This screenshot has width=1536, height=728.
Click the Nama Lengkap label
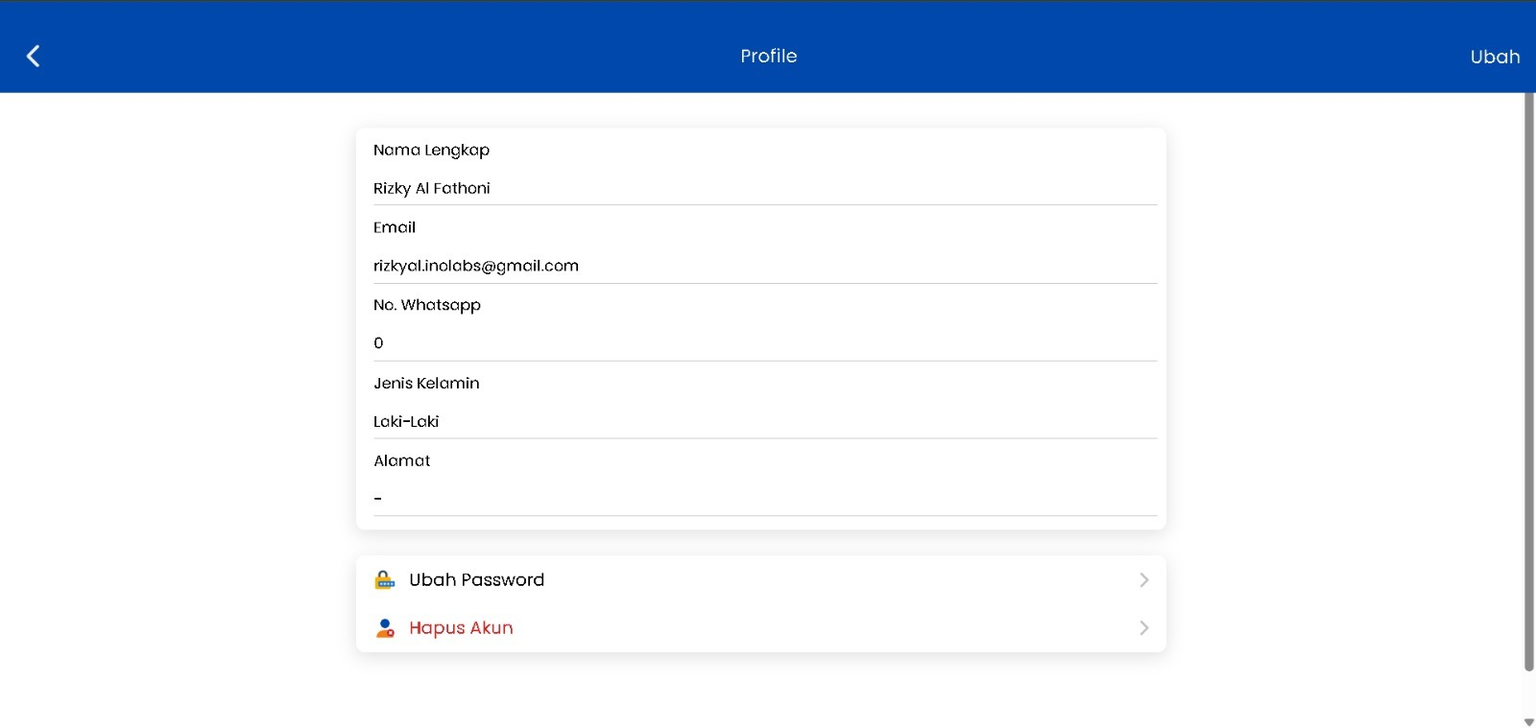coord(431,150)
